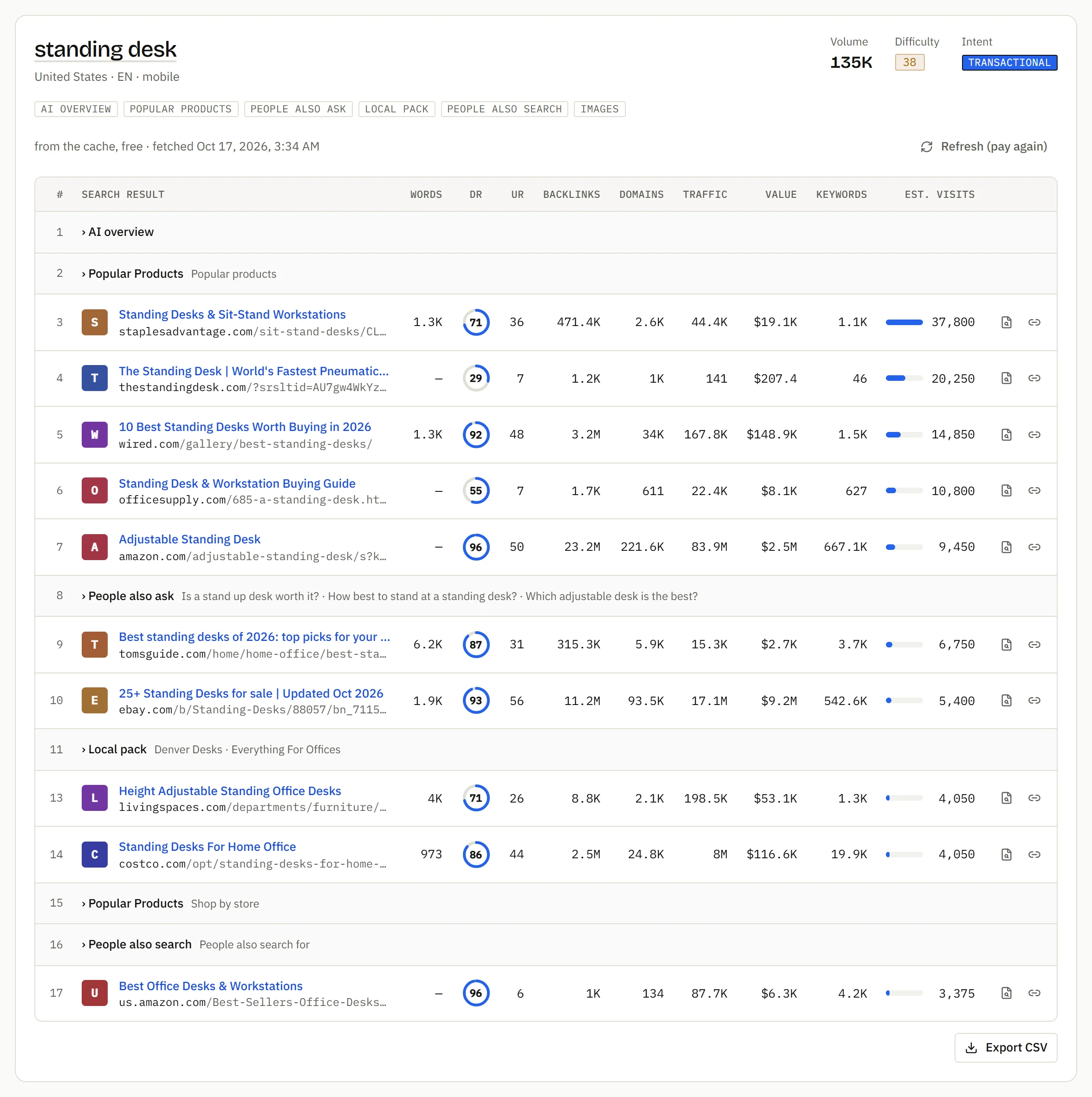Select the PEOPLE ALSO ASK feature tag
The height and width of the screenshot is (1097, 1092).
coord(298,109)
